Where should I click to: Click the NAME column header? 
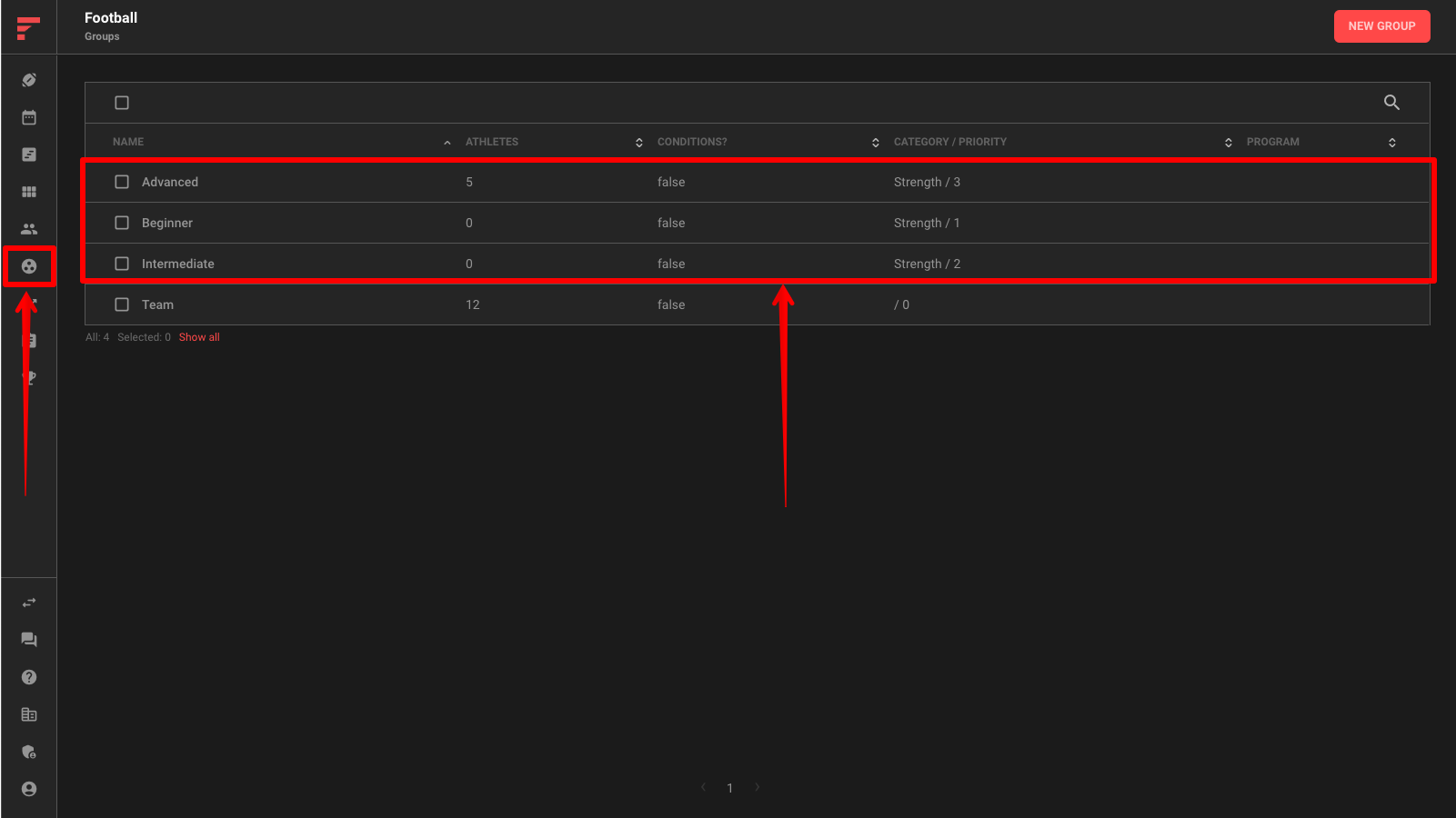coord(128,142)
